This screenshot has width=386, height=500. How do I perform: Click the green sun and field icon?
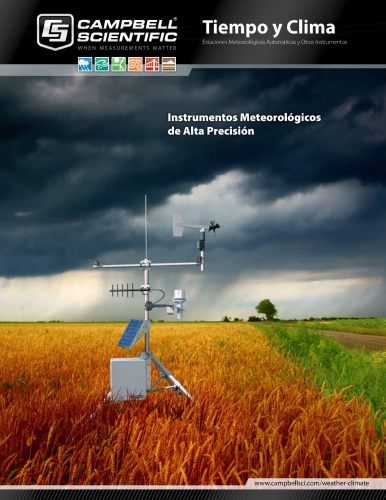pyautogui.click(x=119, y=64)
